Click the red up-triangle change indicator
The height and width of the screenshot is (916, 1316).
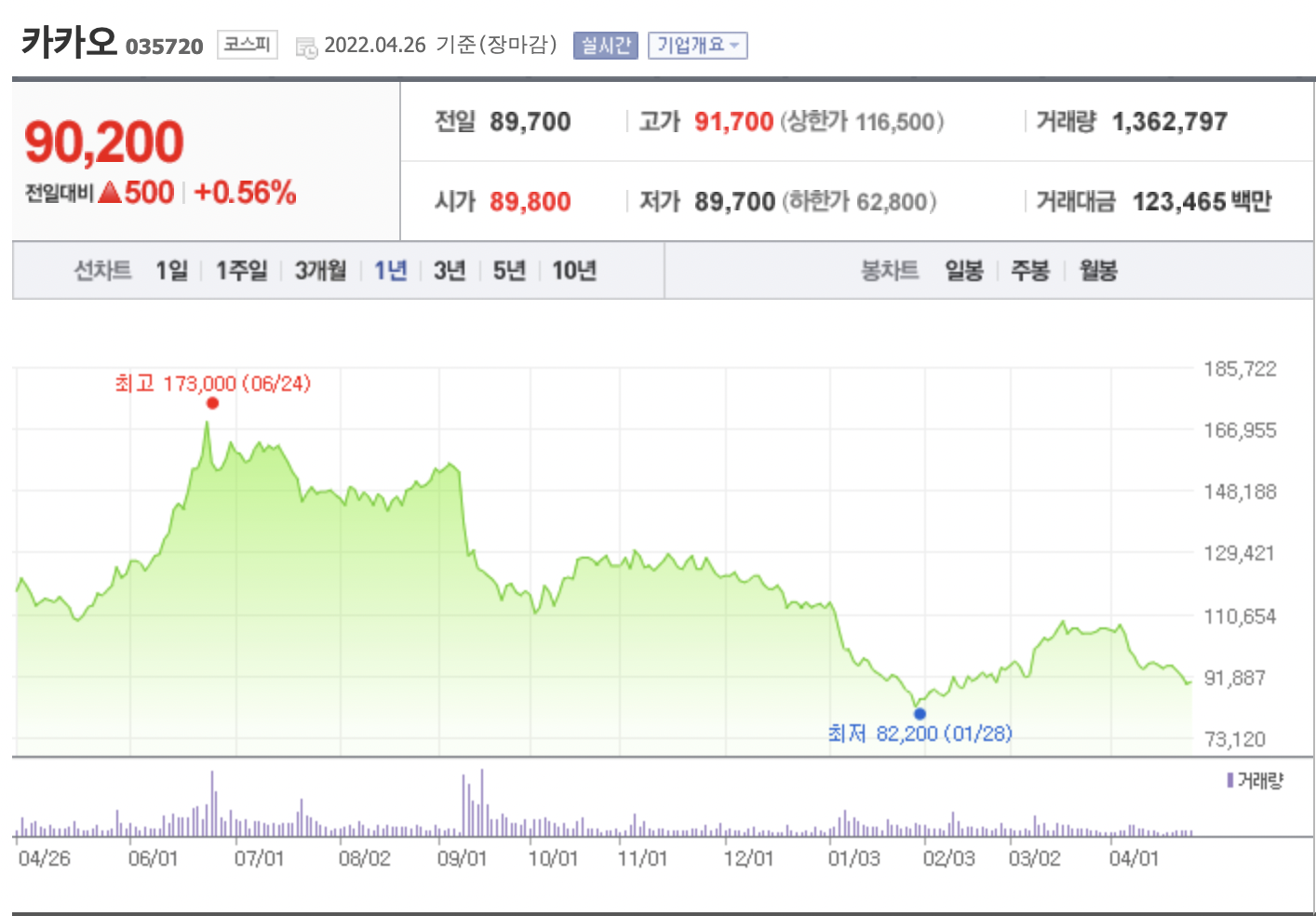tap(111, 193)
